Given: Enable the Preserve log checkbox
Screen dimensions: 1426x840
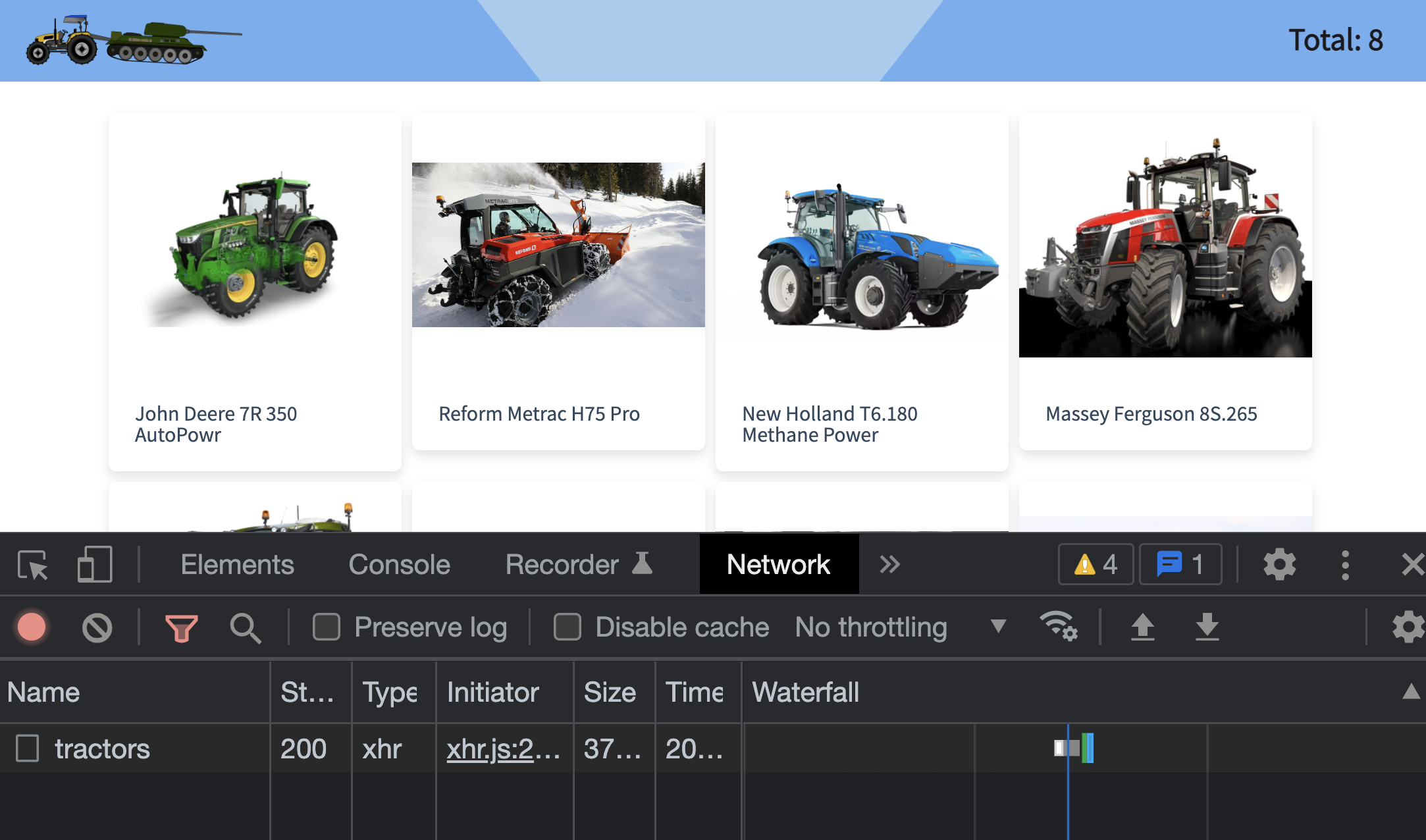Looking at the screenshot, I should [x=327, y=627].
